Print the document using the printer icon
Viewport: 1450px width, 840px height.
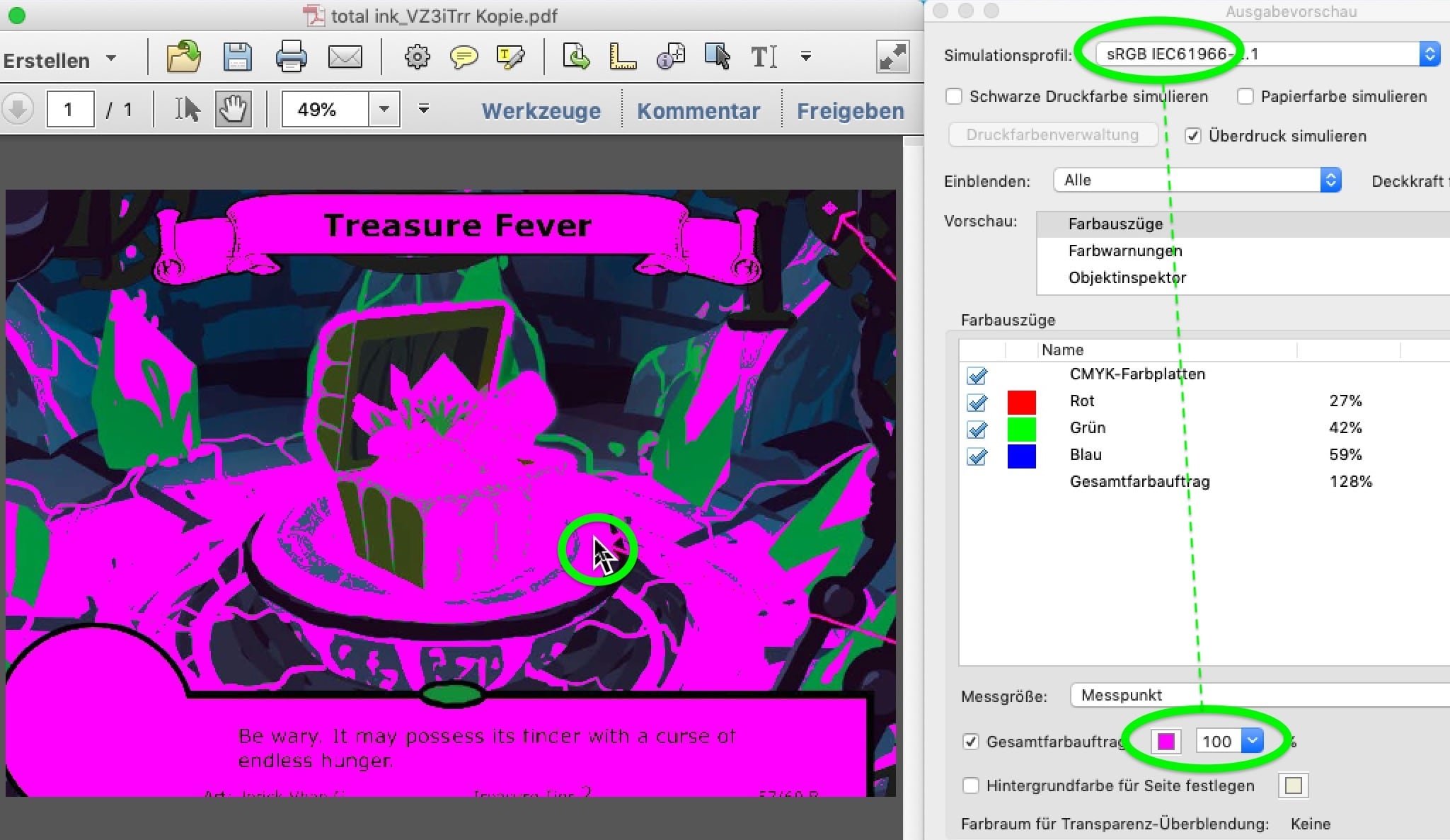pos(291,57)
